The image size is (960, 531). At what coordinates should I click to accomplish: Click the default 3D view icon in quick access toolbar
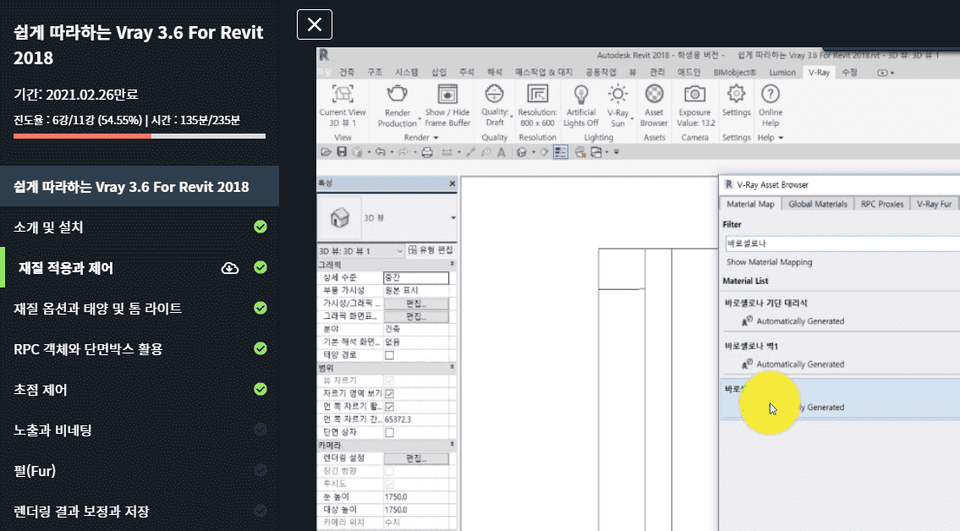coord(521,152)
